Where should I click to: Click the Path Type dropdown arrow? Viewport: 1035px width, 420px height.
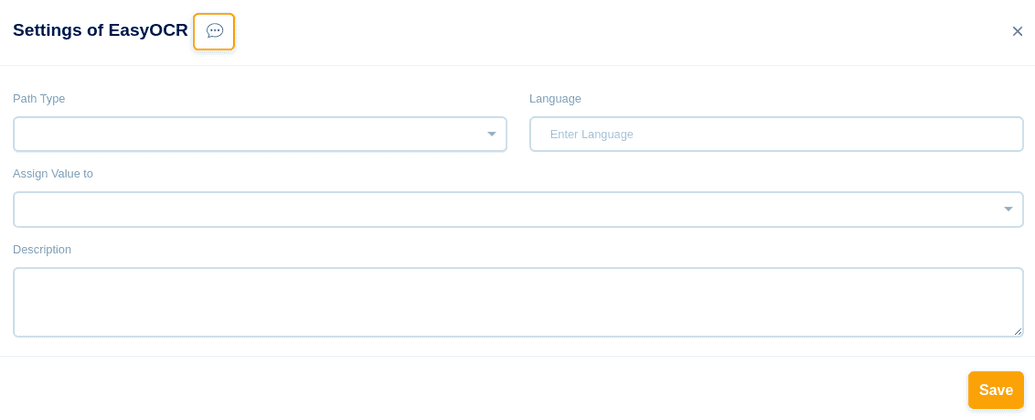pos(491,134)
